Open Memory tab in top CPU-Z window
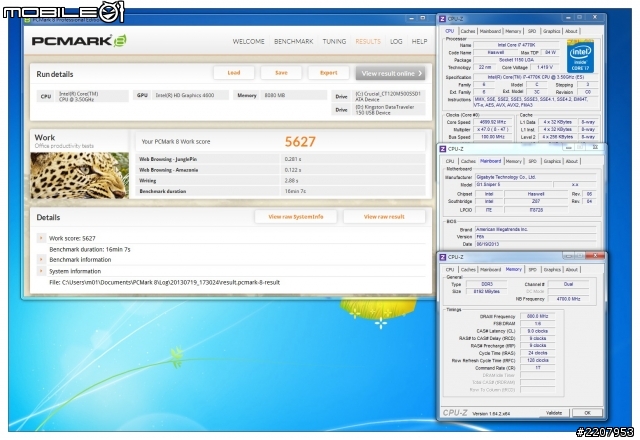 pos(513,31)
